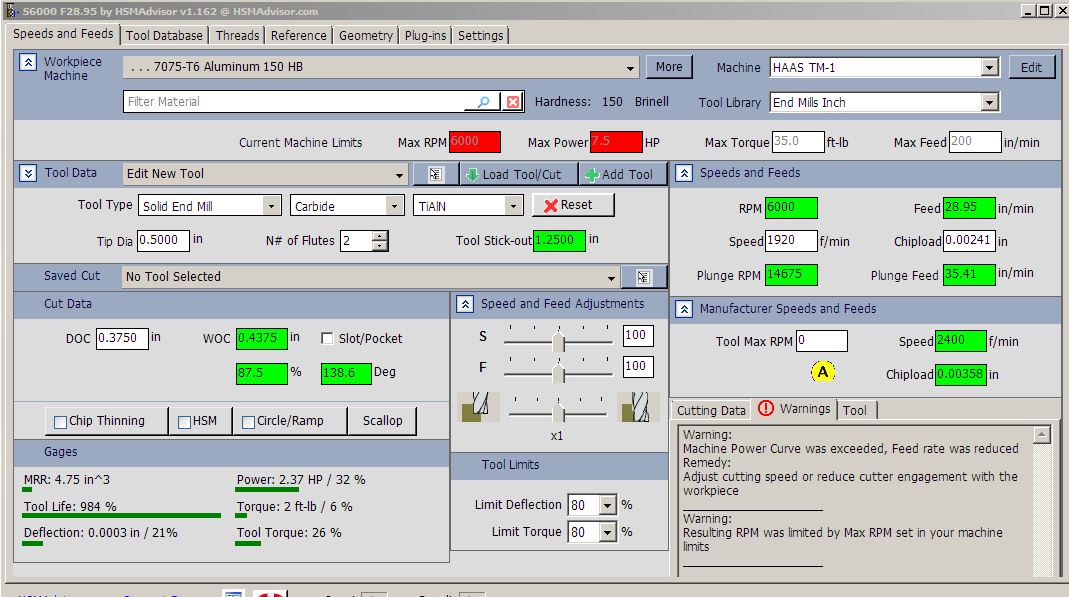The width and height of the screenshot is (1069, 597).
Task: Enable the HSM checkbox
Action: tap(185, 422)
